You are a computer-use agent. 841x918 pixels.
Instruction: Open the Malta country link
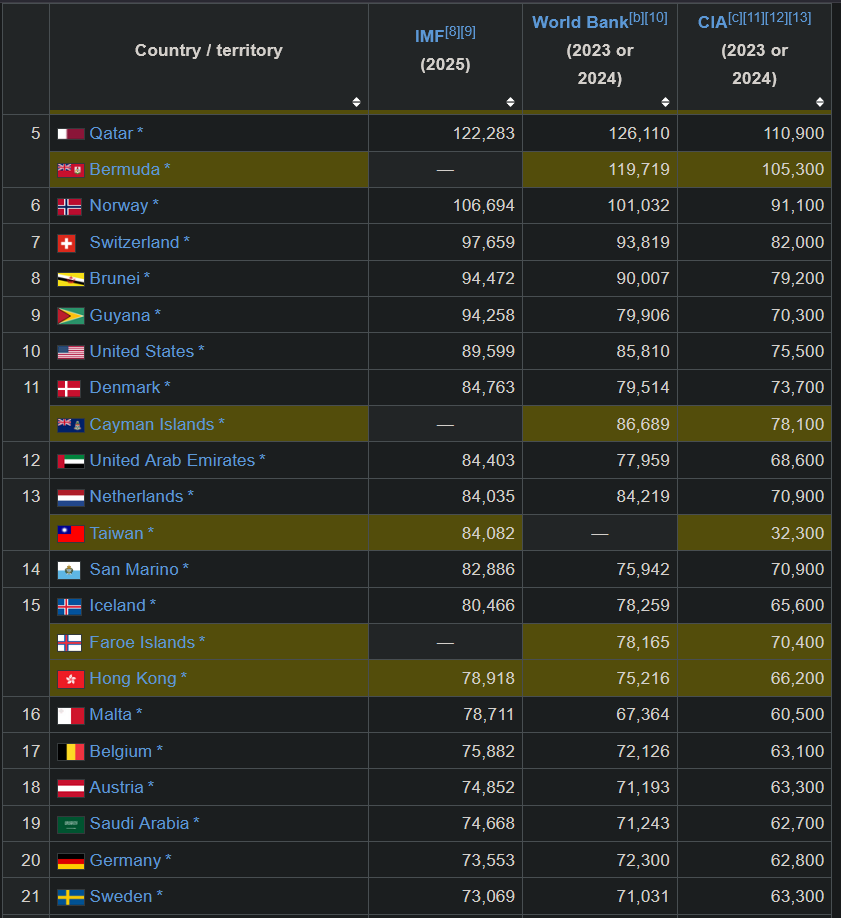click(x=111, y=715)
